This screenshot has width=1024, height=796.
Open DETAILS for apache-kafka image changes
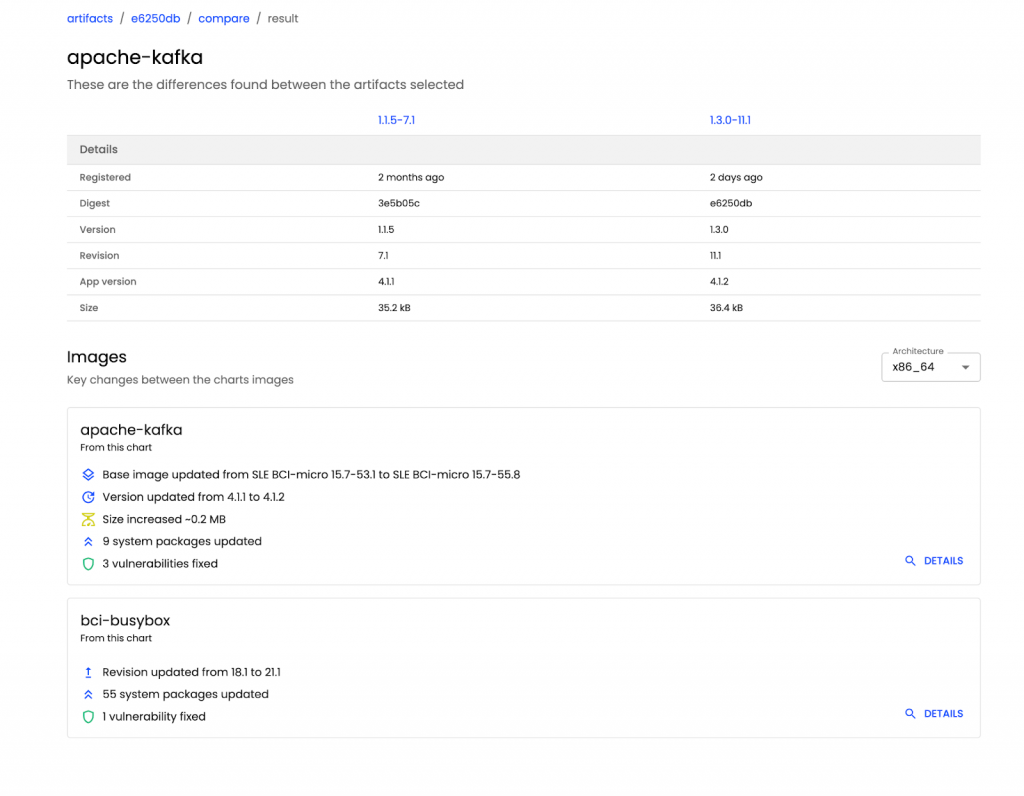940,560
